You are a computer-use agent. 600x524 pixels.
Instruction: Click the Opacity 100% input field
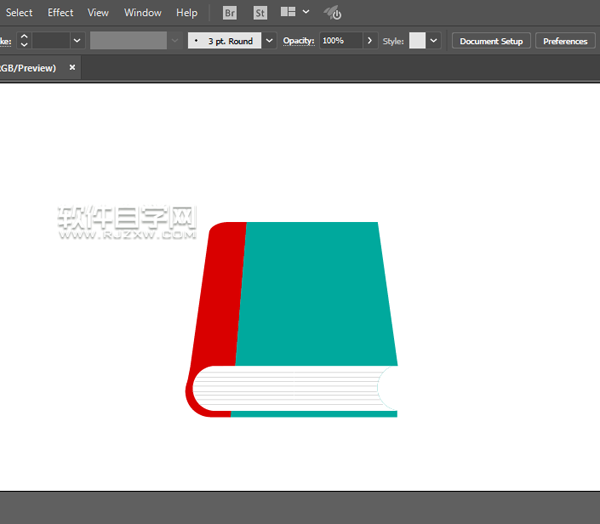click(340, 41)
